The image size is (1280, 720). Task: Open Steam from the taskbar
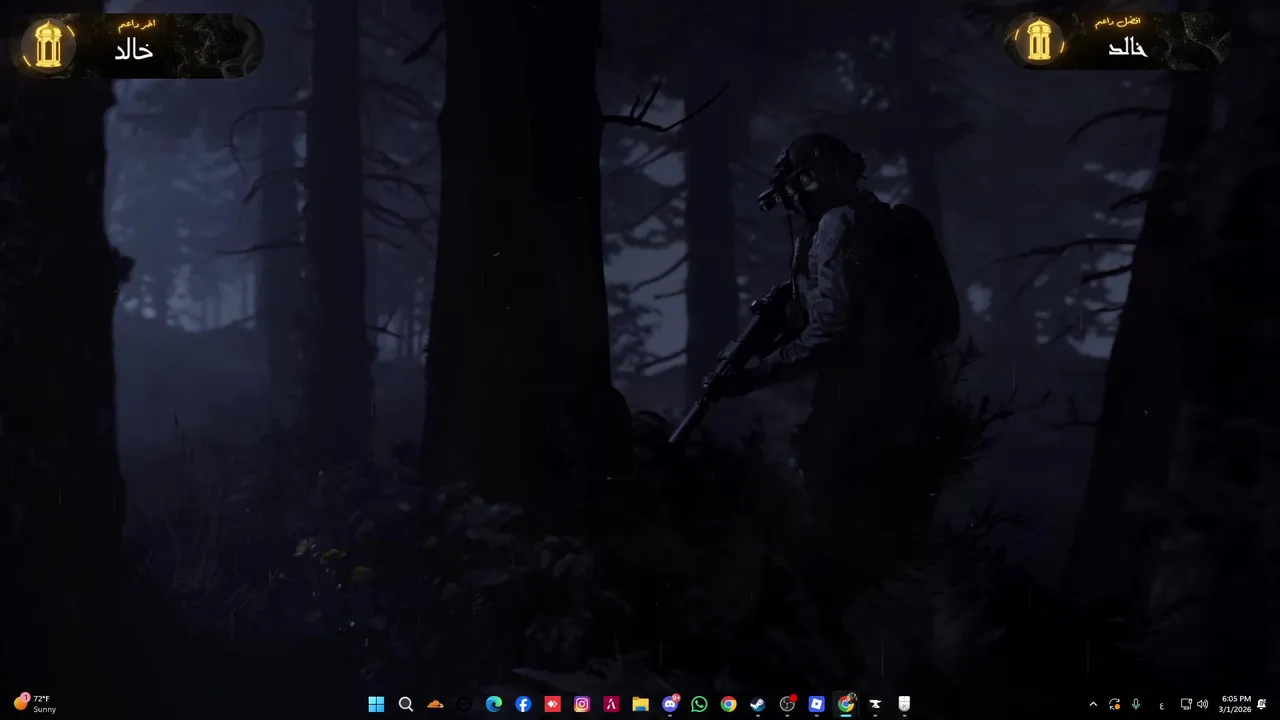(758, 704)
